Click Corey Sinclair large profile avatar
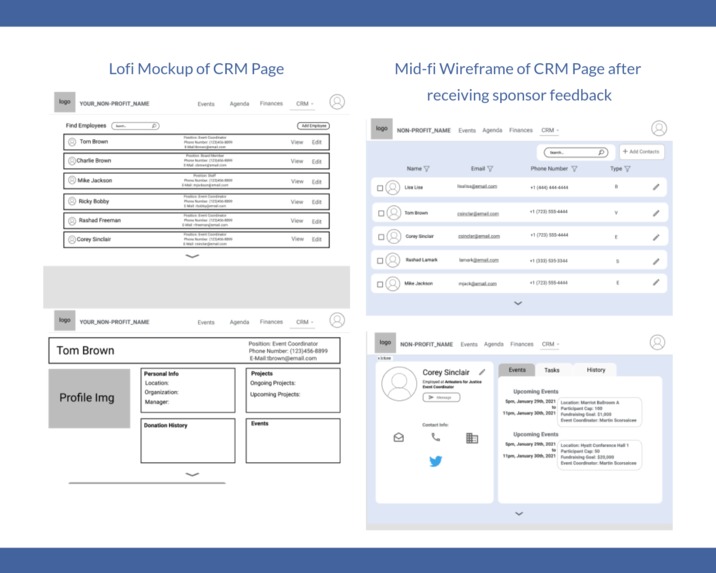716x573 pixels. click(x=399, y=384)
